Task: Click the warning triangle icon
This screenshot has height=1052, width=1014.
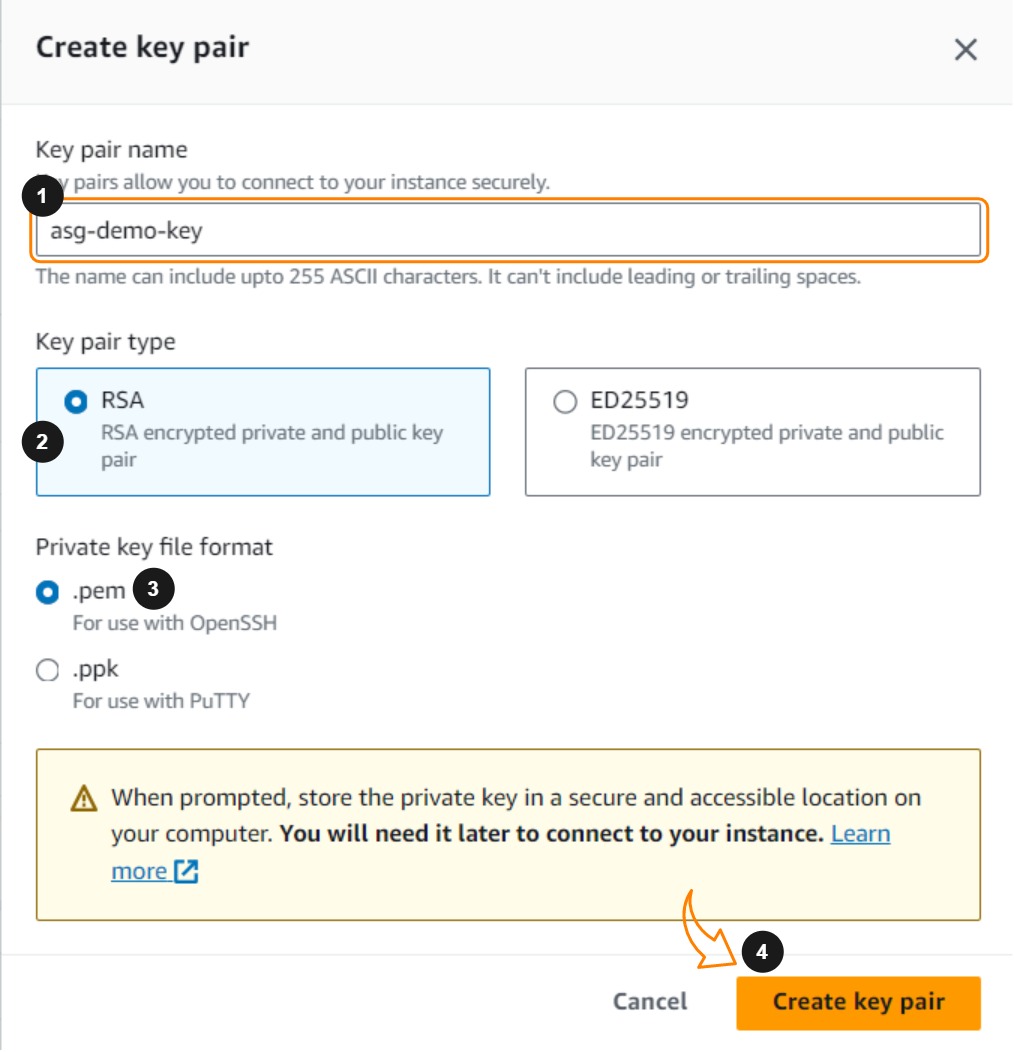Action: [x=85, y=799]
